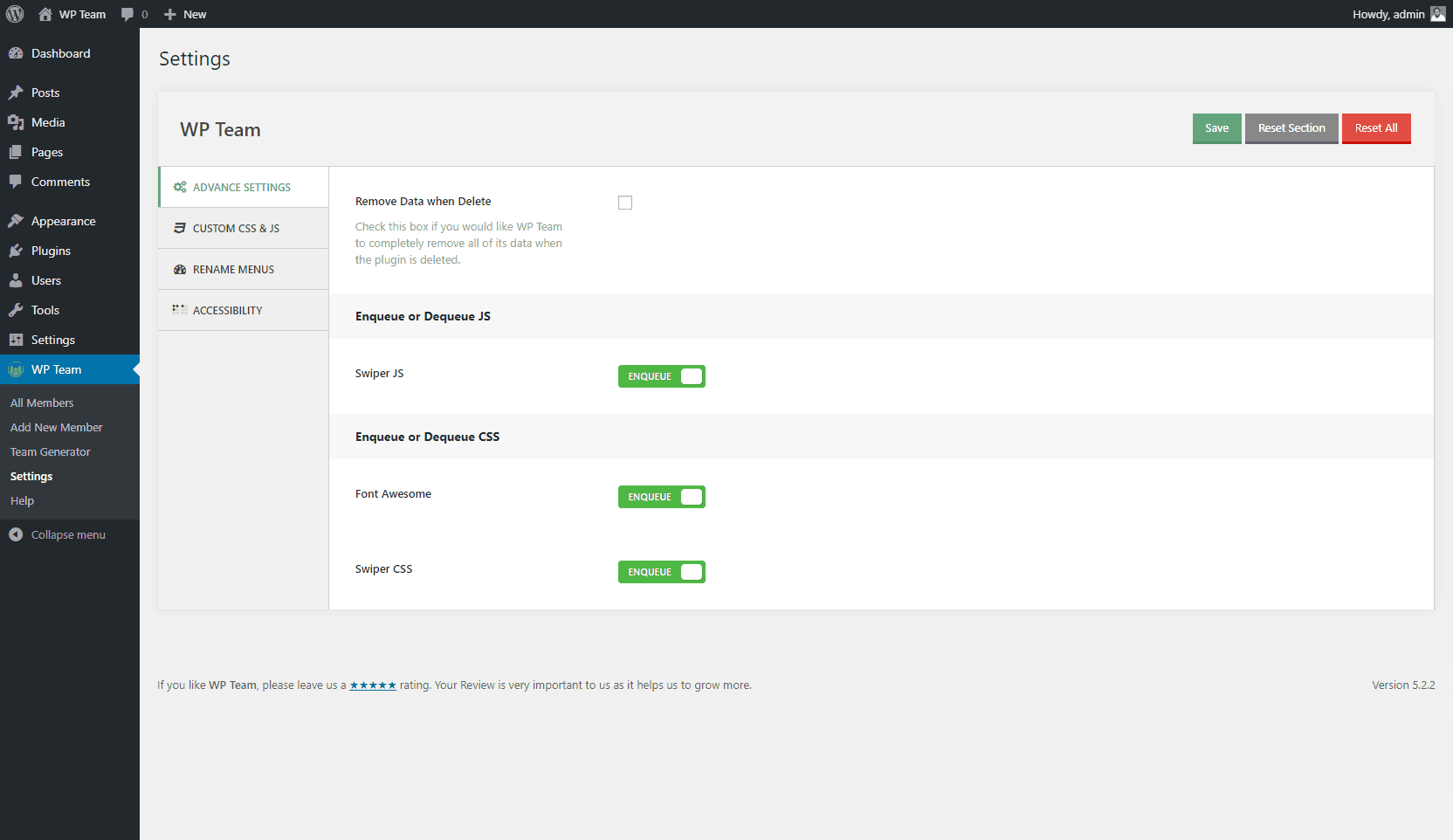
Task: Click the red Reset All button
Action: pos(1375,128)
